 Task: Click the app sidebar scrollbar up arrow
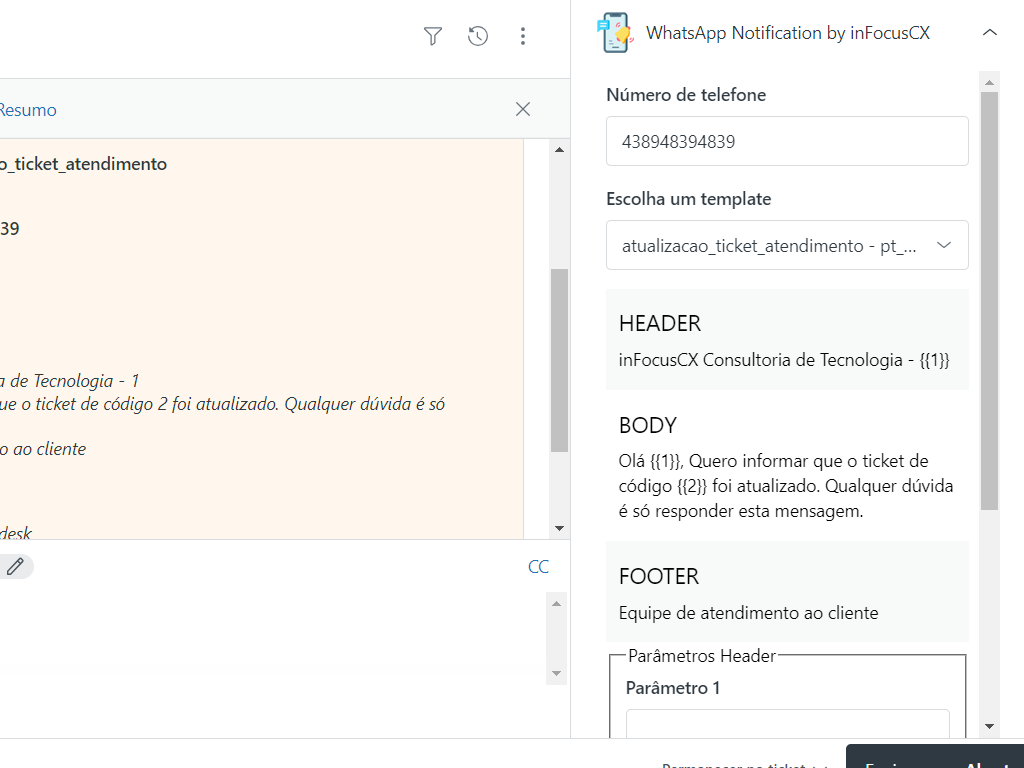[989, 81]
